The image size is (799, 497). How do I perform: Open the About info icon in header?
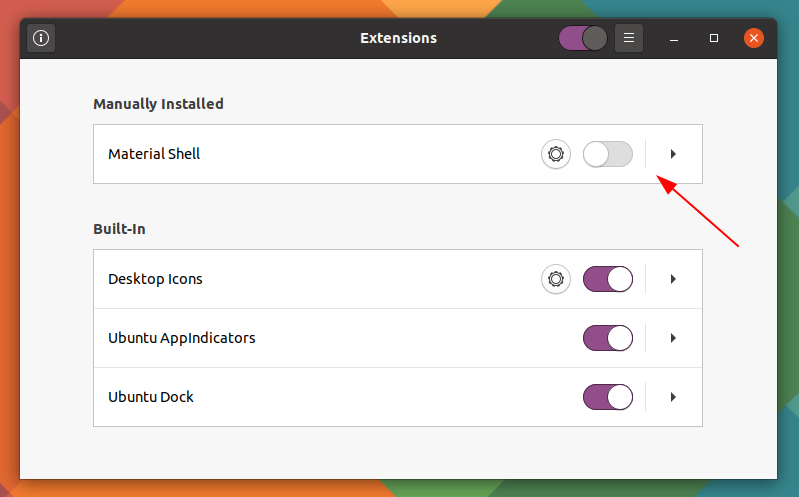[41, 39]
